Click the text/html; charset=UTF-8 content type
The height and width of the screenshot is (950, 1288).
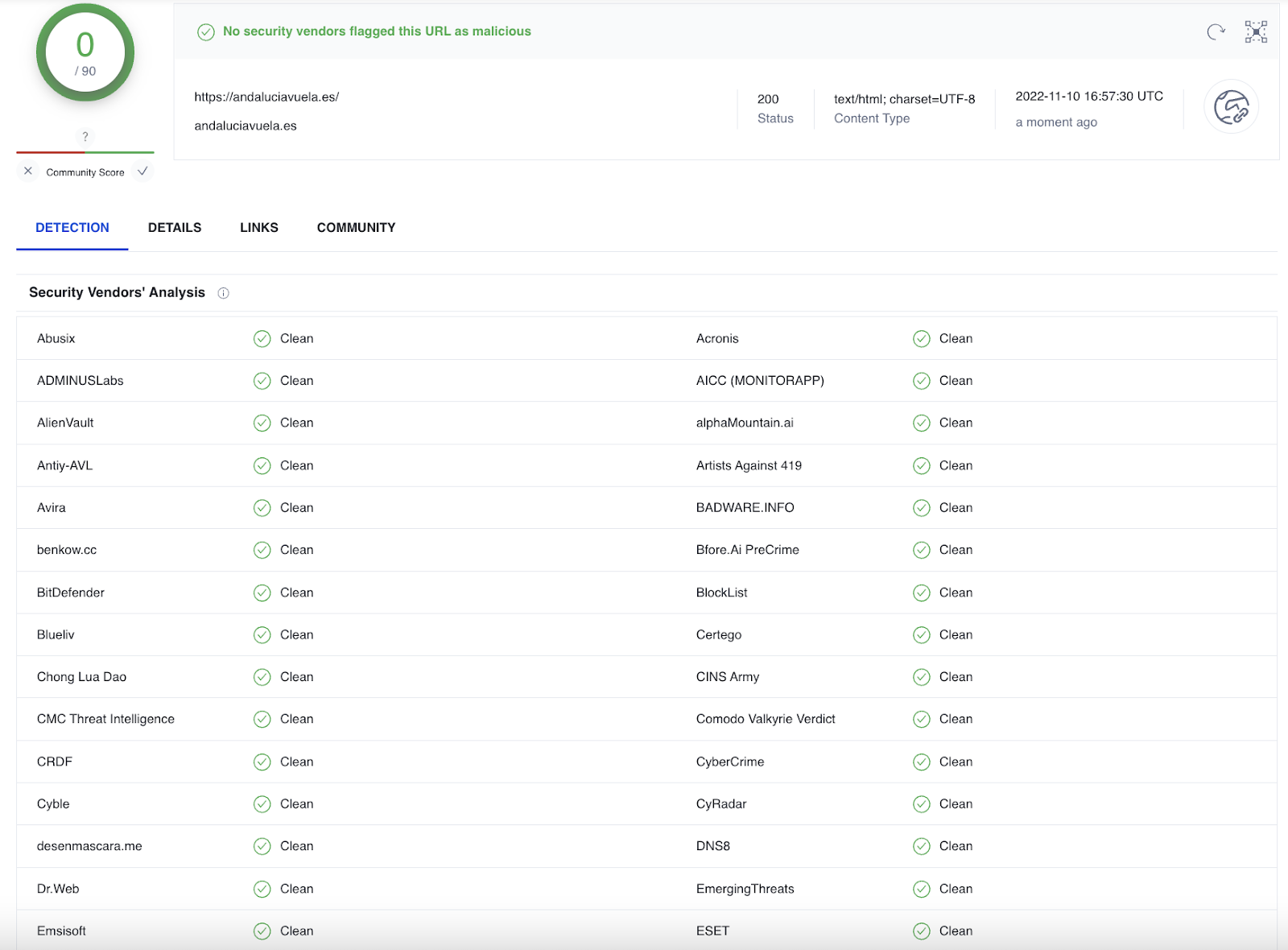[x=904, y=99]
